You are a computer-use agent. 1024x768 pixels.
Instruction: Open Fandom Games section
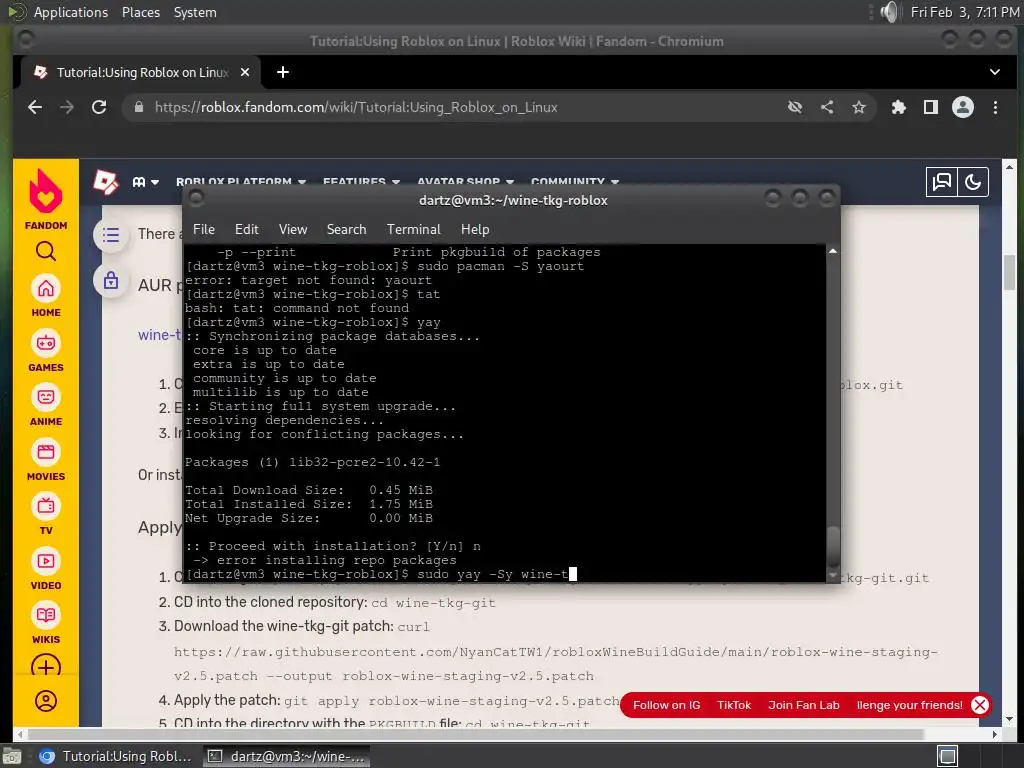tap(46, 350)
